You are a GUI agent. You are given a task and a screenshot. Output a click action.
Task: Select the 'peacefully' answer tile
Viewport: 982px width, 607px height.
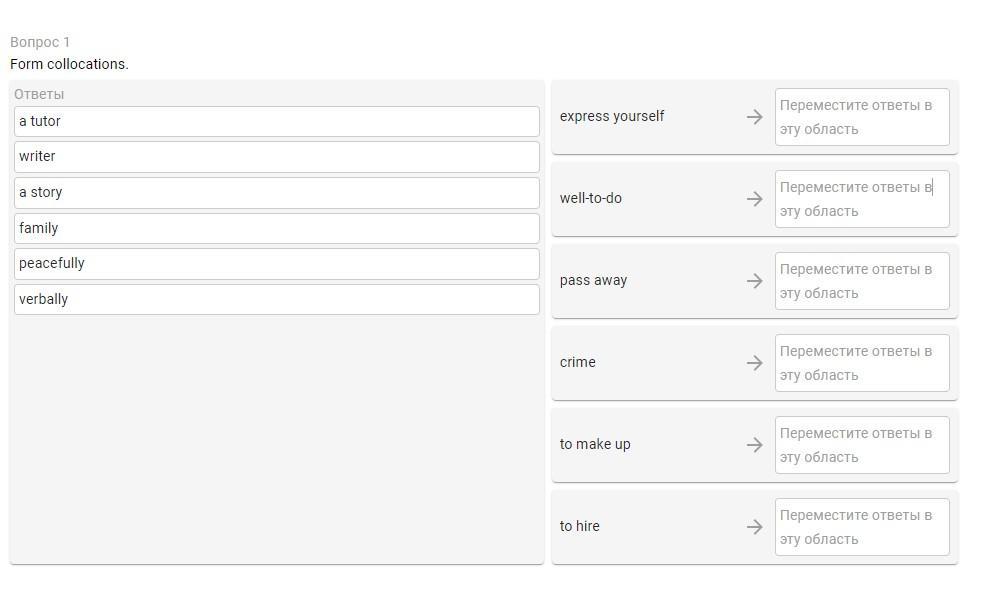(x=277, y=264)
